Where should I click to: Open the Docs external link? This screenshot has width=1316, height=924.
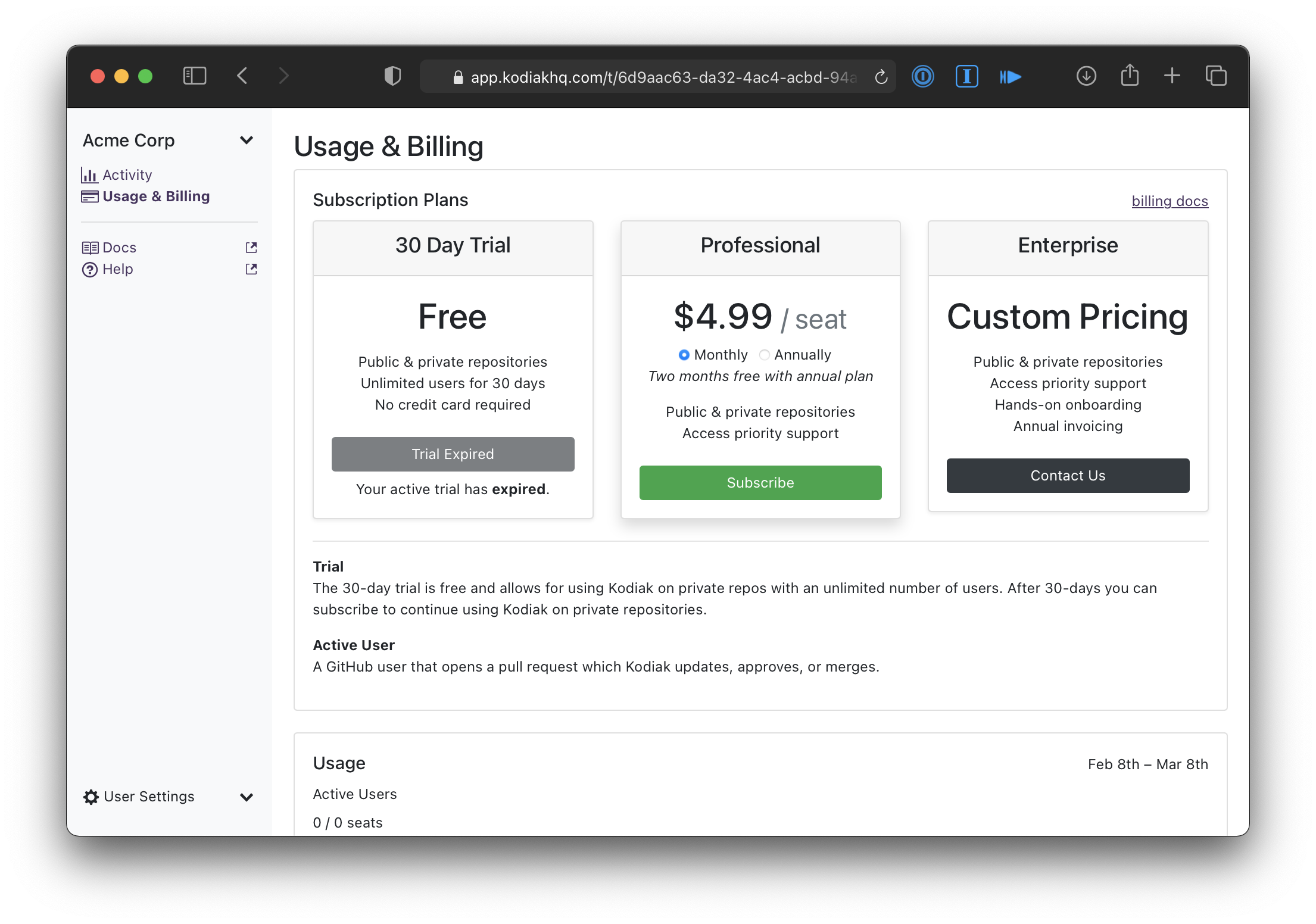click(119, 248)
